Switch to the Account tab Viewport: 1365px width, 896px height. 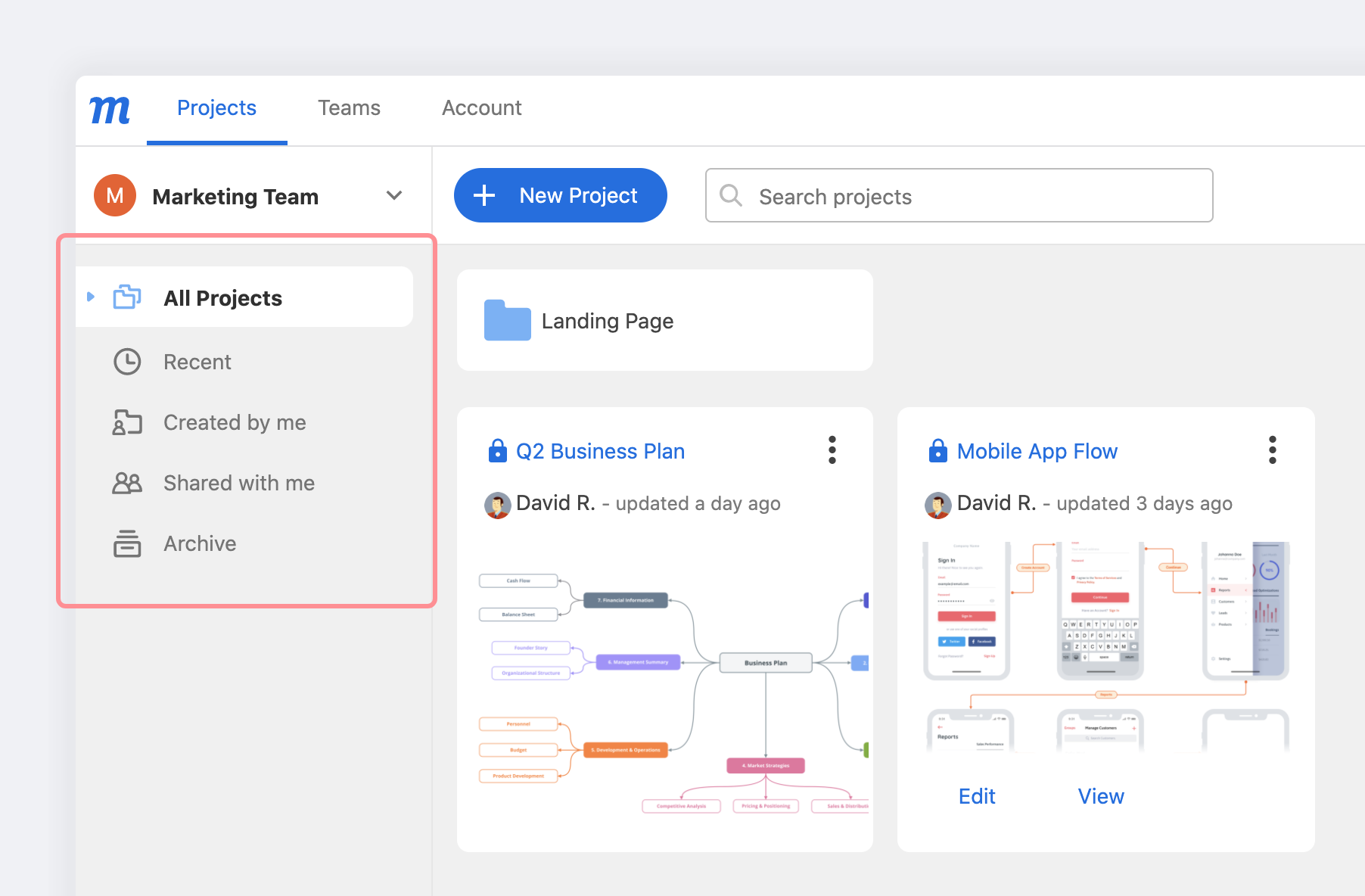click(x=481, y=108)
